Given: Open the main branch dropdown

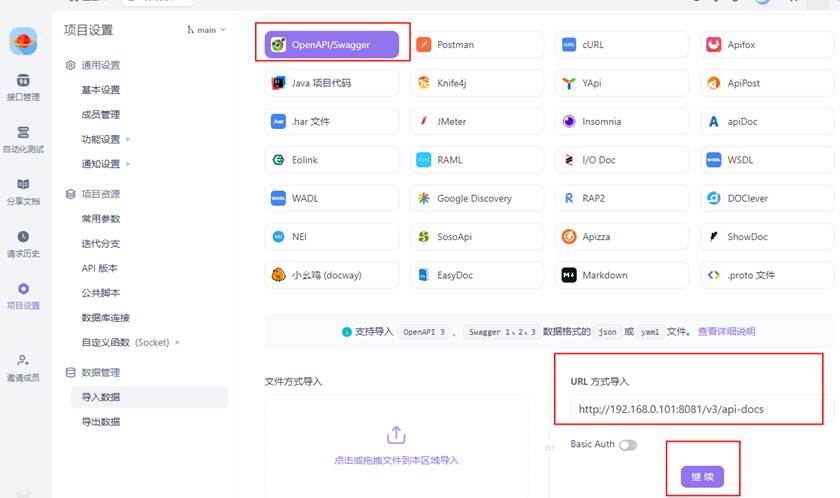Looking at the screenshot, I should point(207,30).
